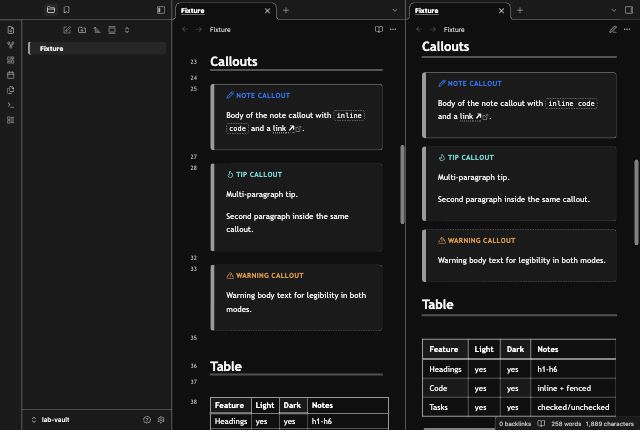Follow the link in editor note callout
The image size is (640, 430).
pyautogui.click(x=280, y=129)
